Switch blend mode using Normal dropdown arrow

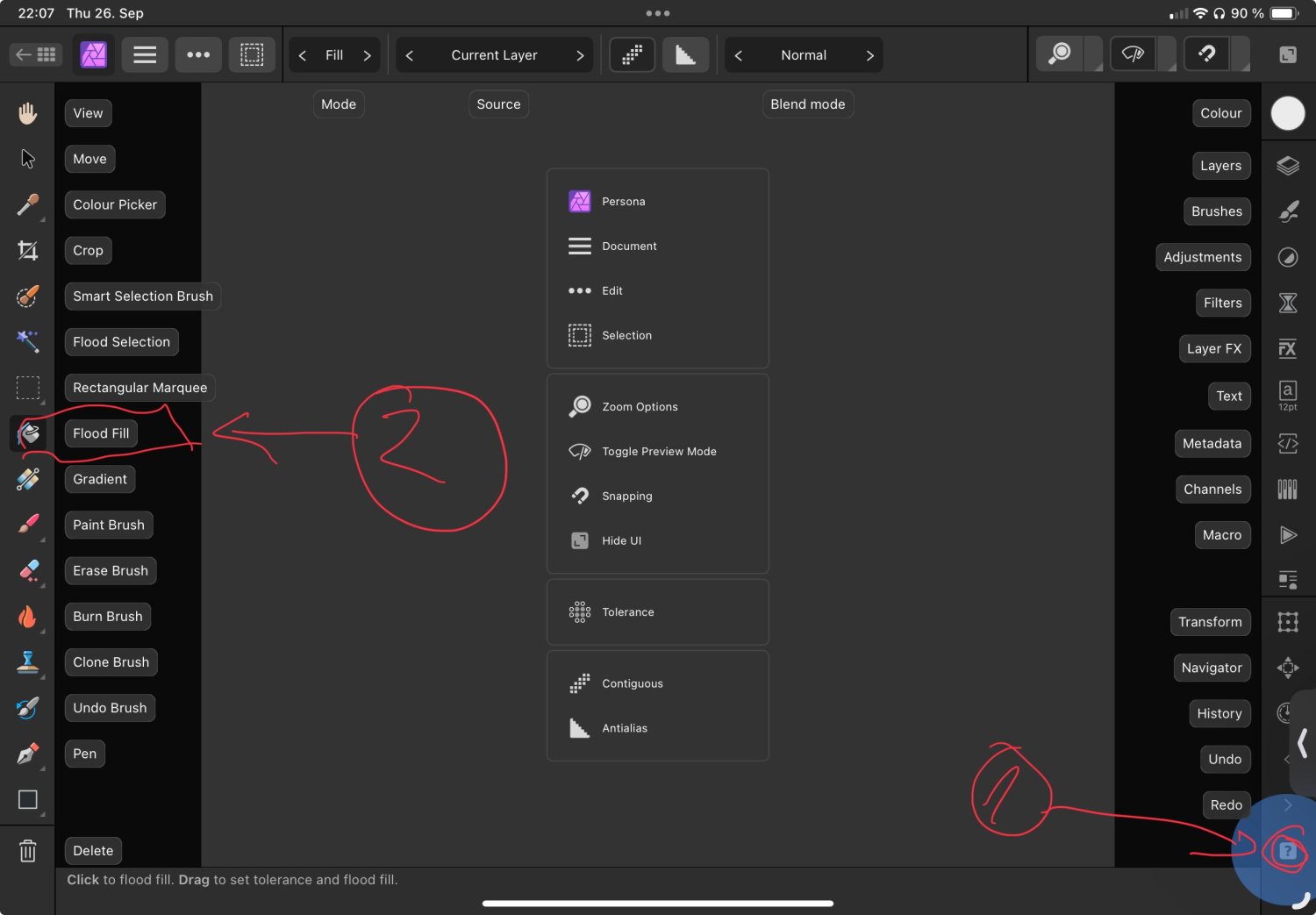[869, 54]
